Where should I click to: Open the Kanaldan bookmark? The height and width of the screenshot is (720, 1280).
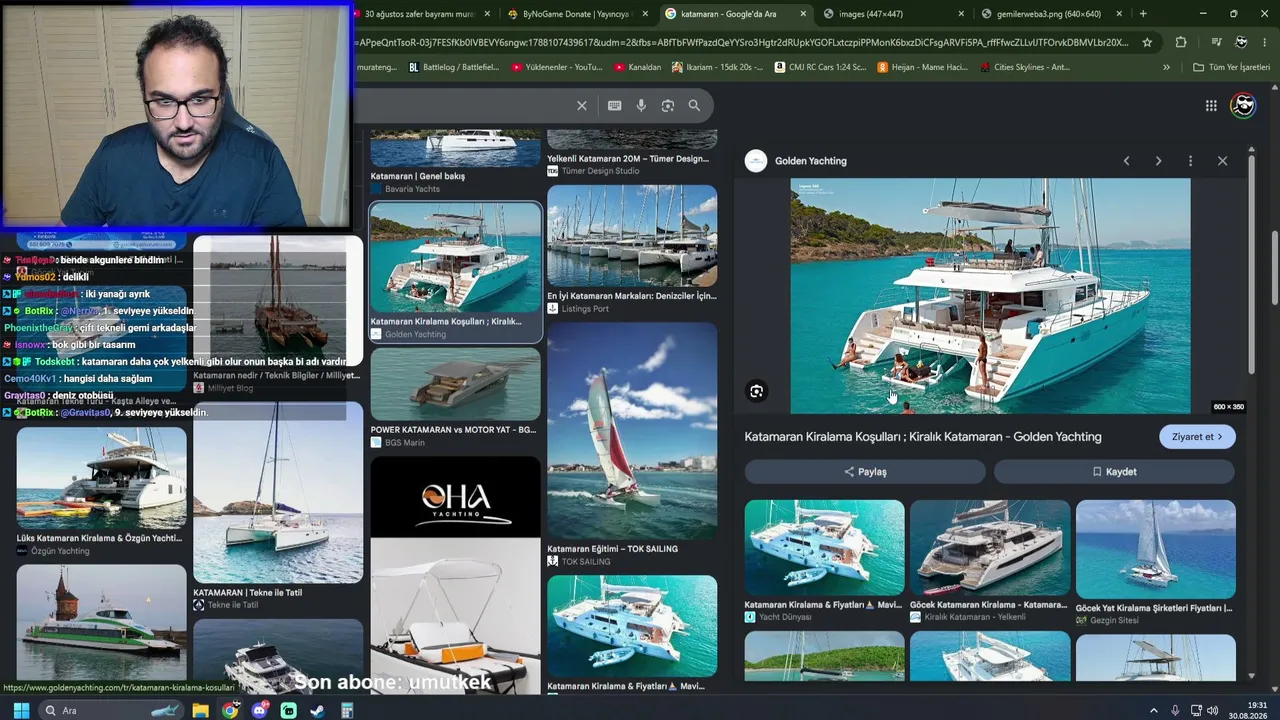coord(636,67)
